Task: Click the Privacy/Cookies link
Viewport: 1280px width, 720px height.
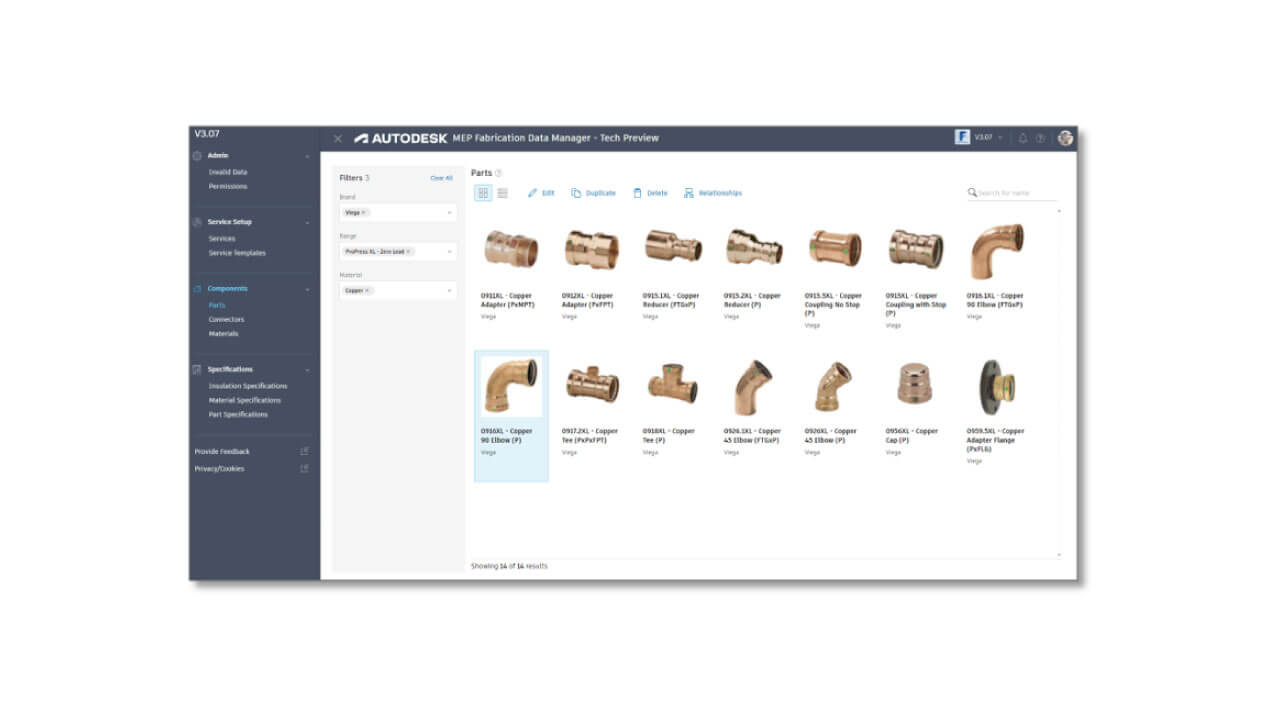Action: pos(219,469)
